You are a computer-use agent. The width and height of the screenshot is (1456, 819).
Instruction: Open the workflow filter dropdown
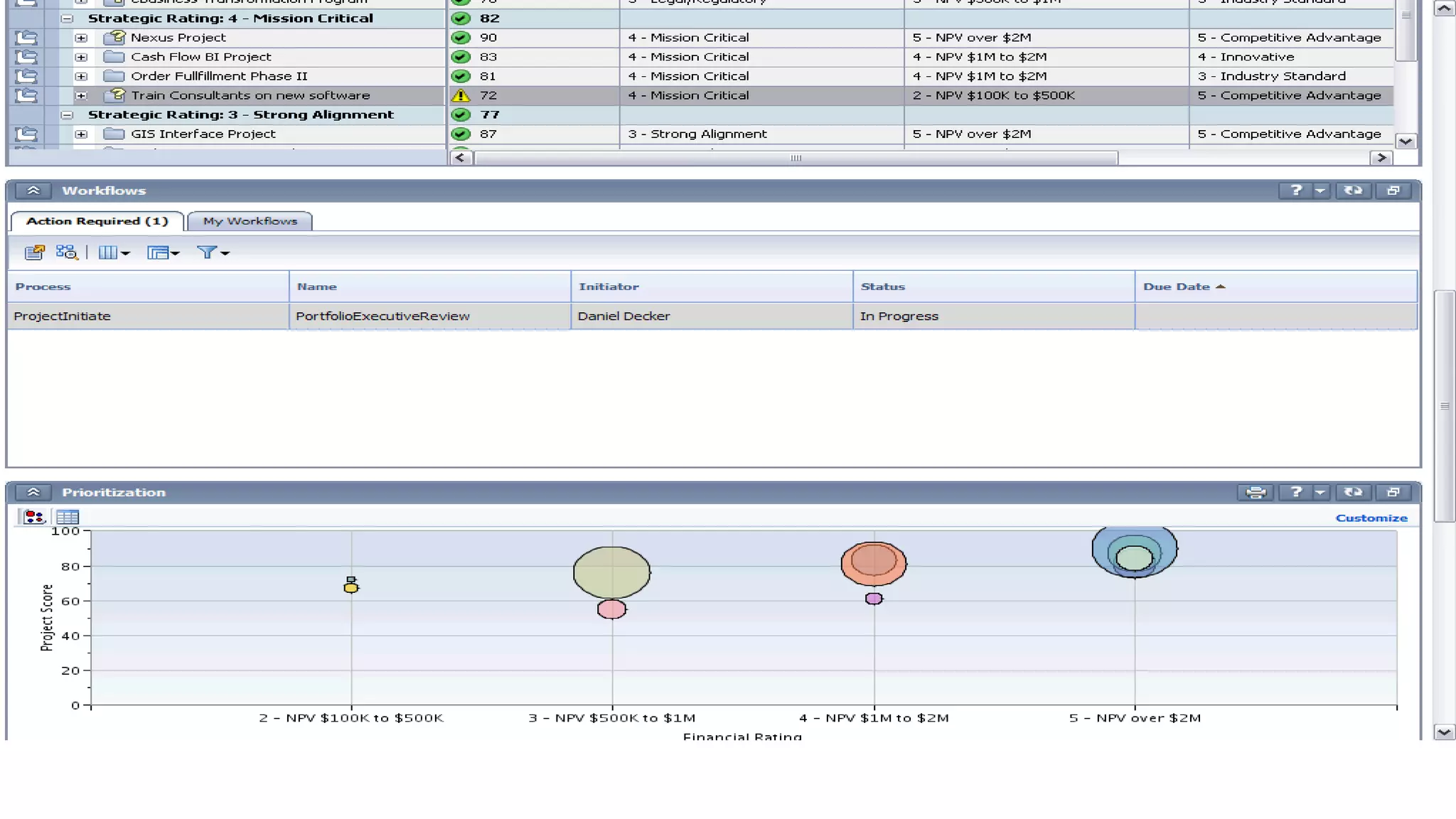point(213,252)
